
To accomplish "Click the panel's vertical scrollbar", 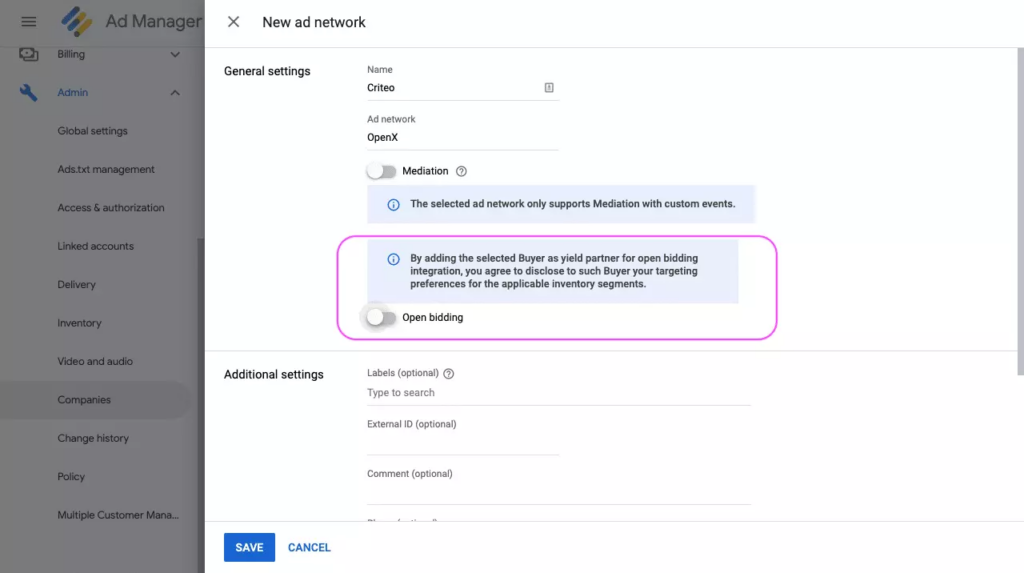I will pyautogui.click(x=1020, y=212).
